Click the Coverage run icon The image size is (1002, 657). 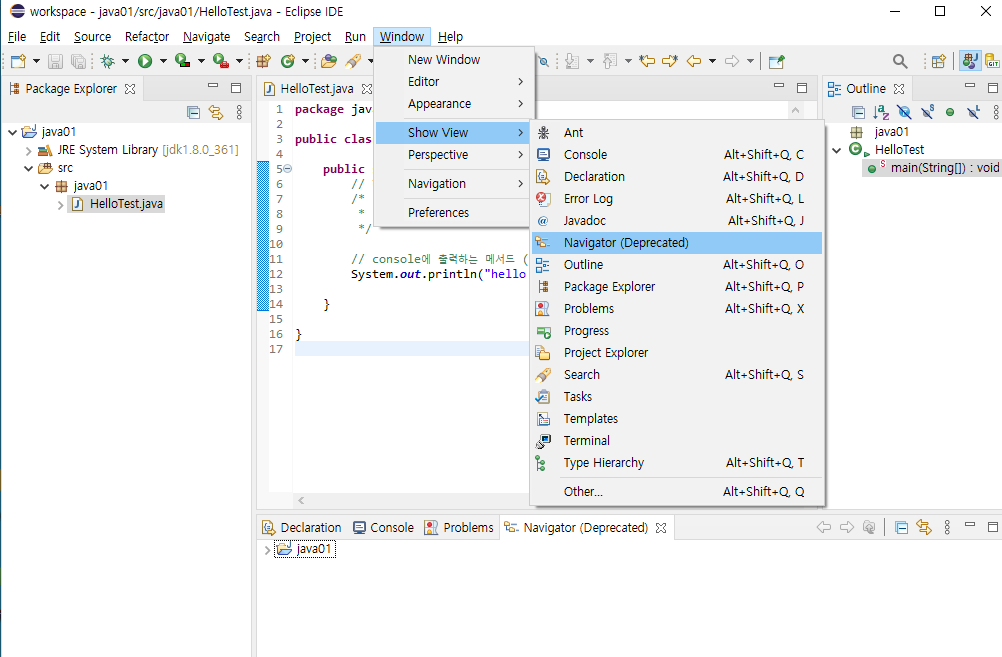183,61
